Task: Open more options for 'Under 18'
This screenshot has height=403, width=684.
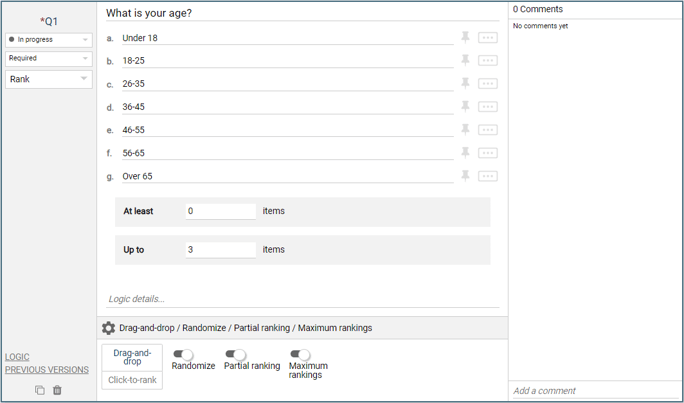Action: (488, 38)
